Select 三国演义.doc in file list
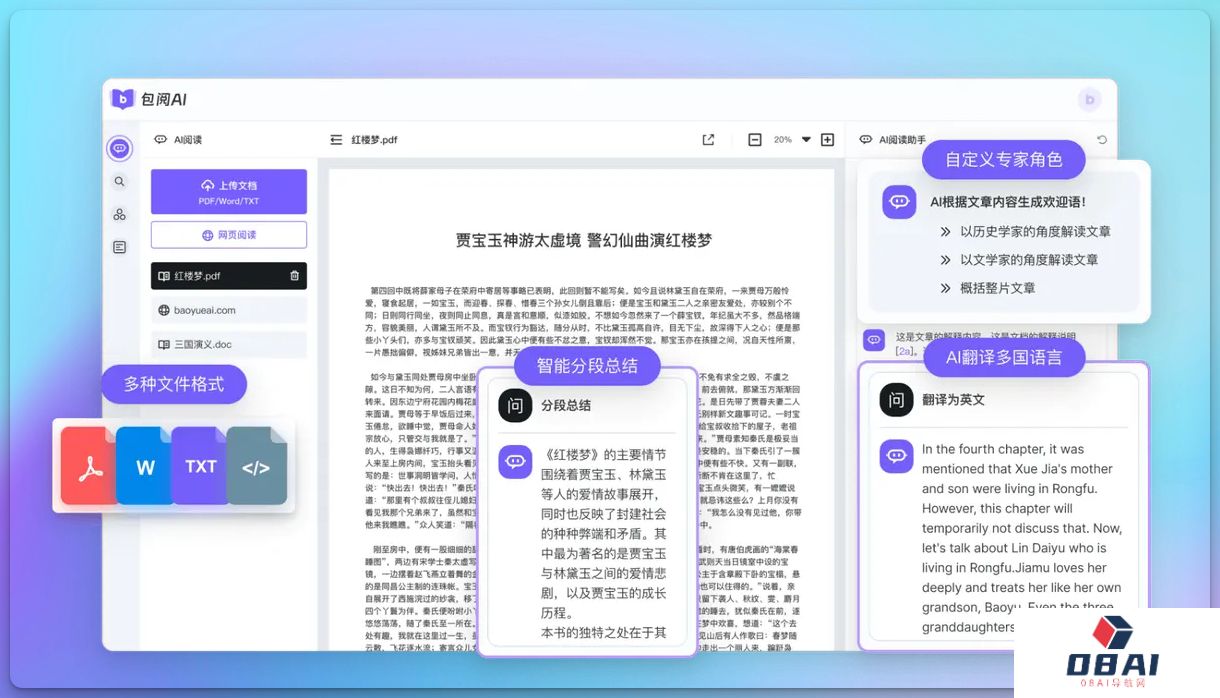The width and height of the screenshot is (1220, 698). pyautogui.click(x=229, y=344)
